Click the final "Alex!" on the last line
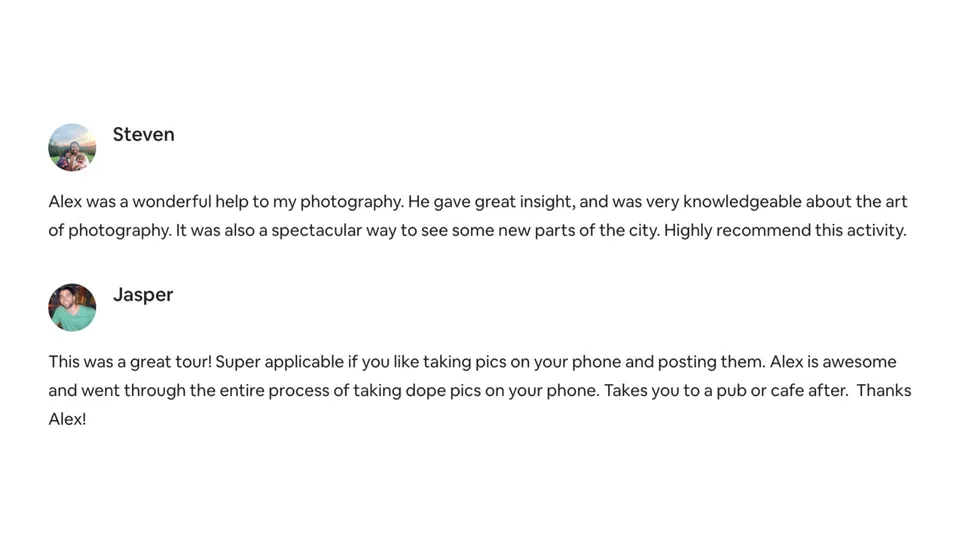Screen dimensions: 960x540 coord(67,419)
